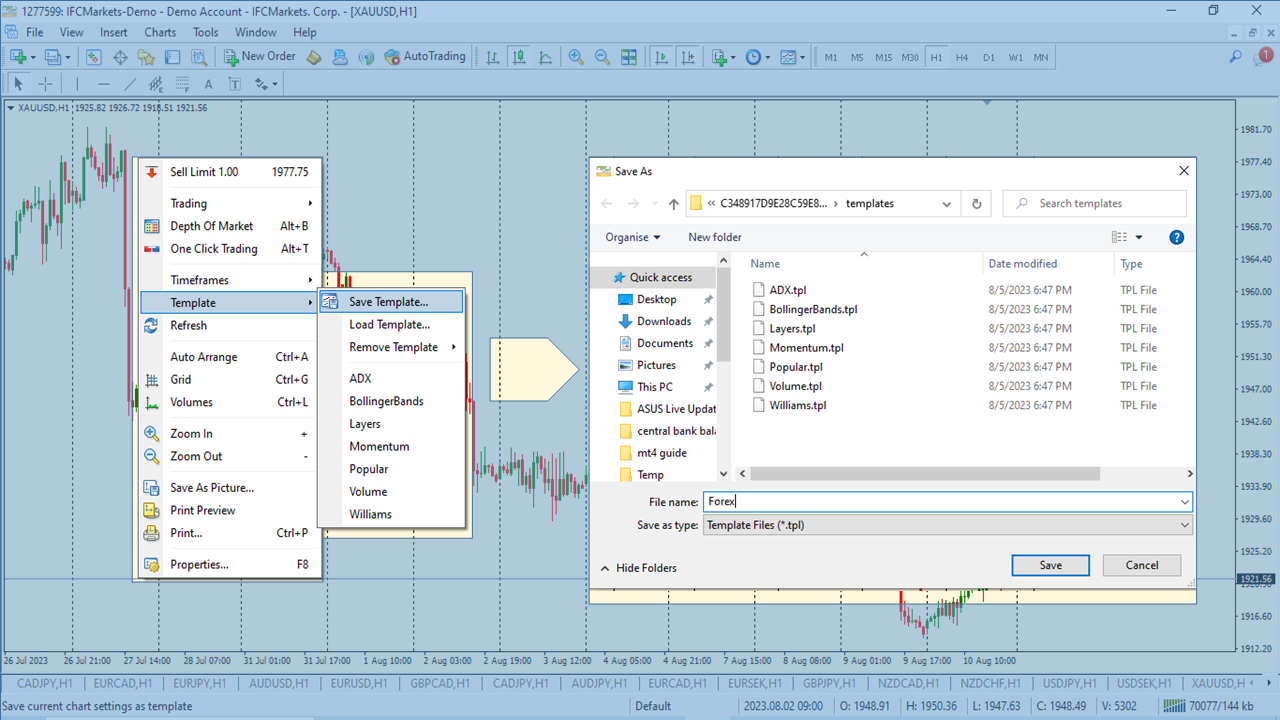Open the Market Watch panel

click(92, 57)
